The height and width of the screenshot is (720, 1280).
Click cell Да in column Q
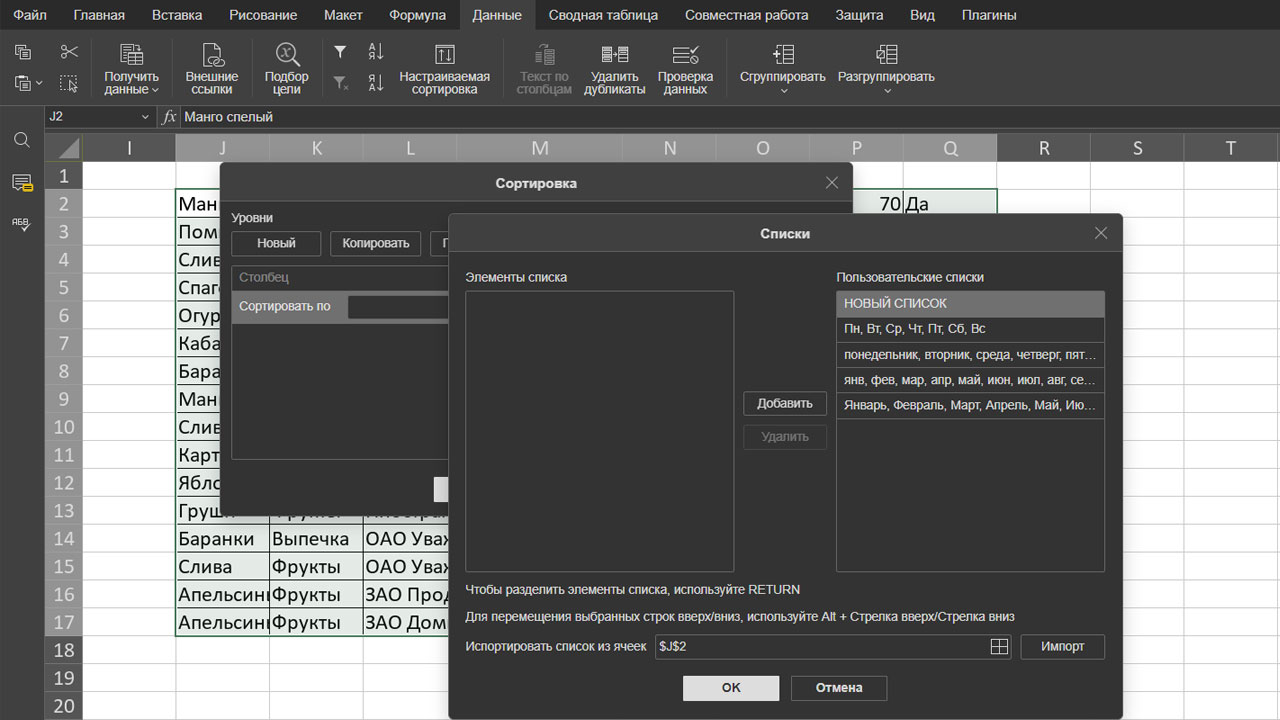pyautogui.click(x=950, y=204)
